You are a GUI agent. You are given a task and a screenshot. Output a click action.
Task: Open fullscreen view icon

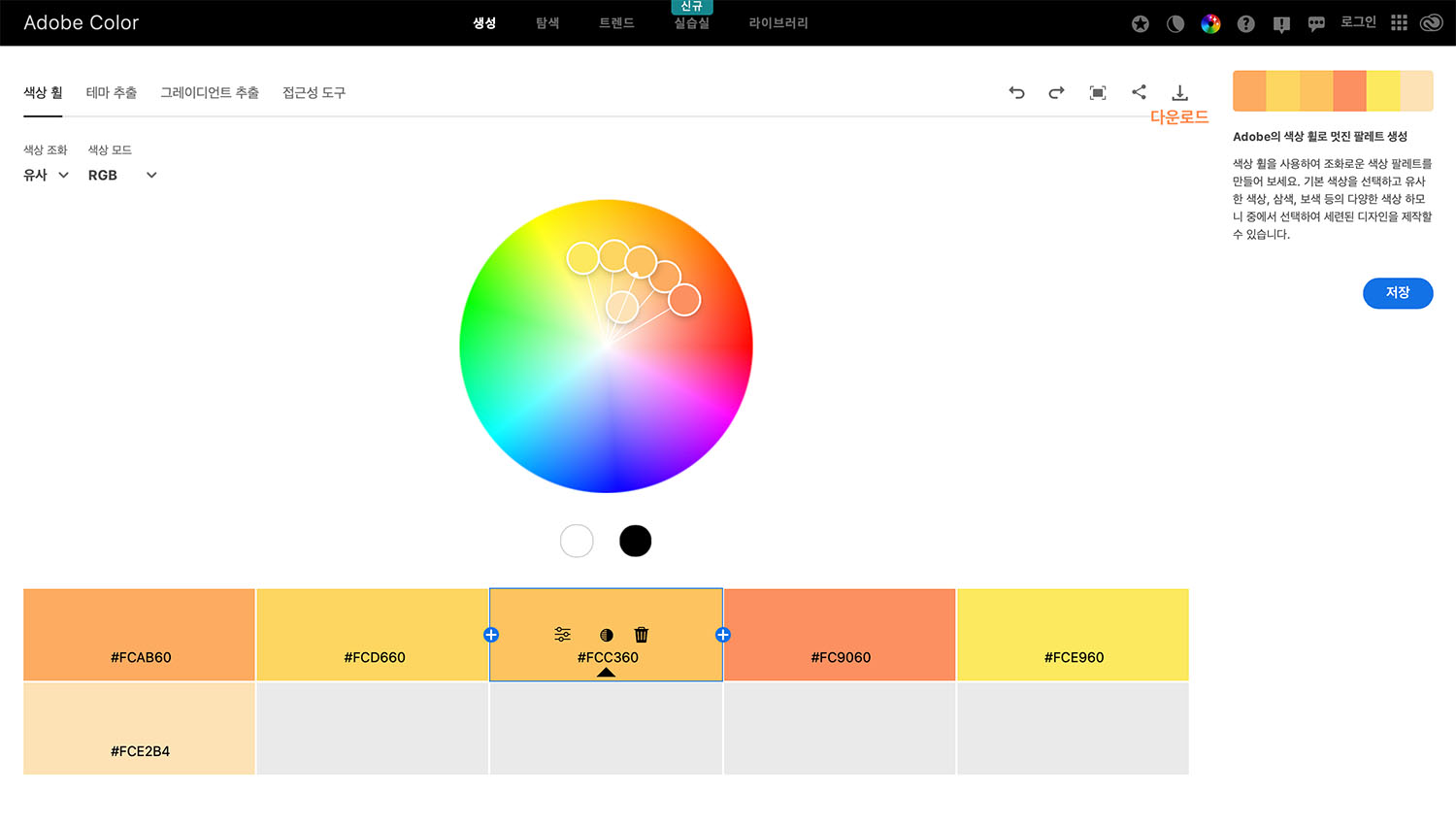point(1098,93)
